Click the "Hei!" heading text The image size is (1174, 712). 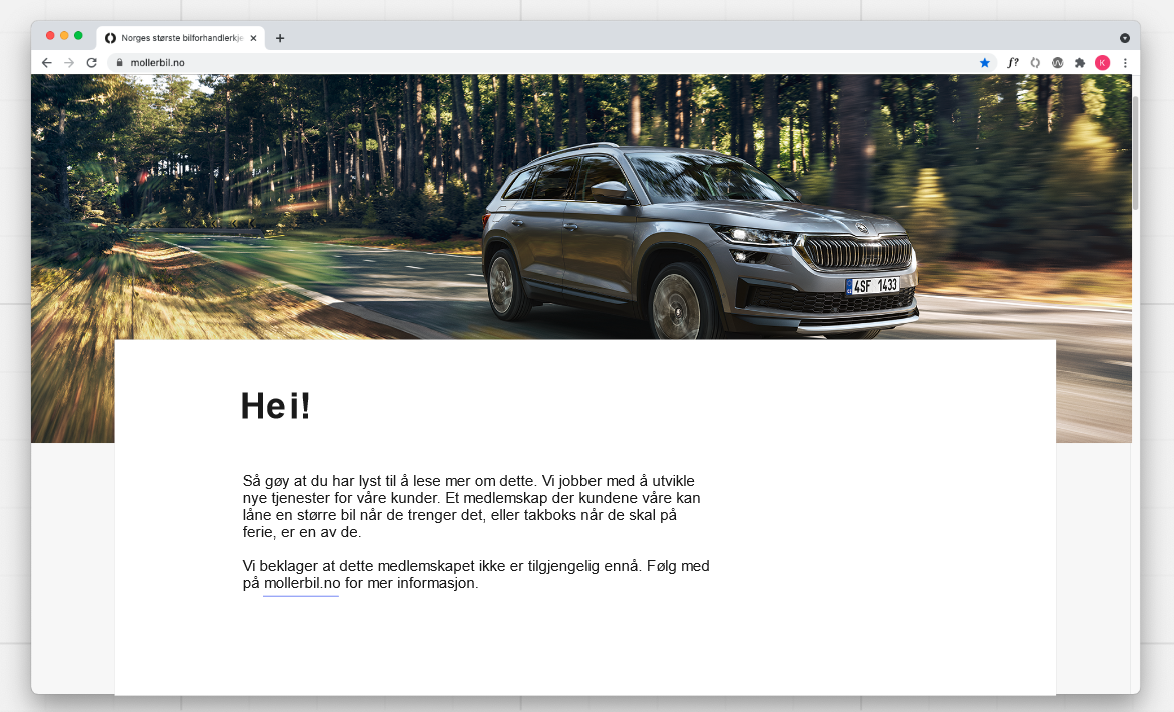(275, 405)
